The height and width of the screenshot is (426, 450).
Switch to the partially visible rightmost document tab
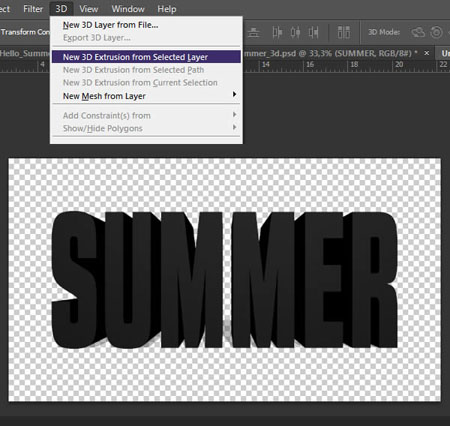(x=444, y=53)
